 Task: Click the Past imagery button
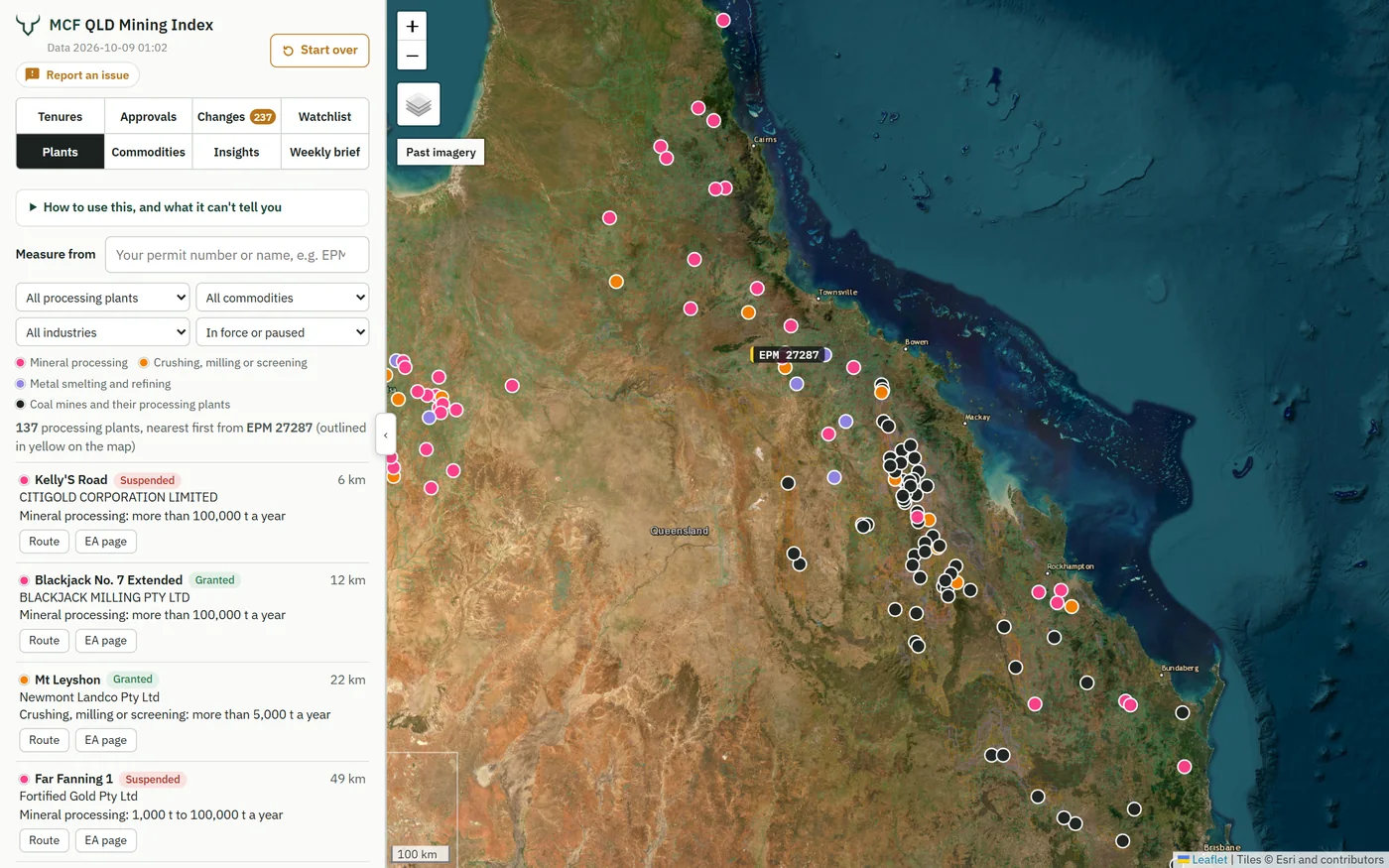tap(441, 152)
